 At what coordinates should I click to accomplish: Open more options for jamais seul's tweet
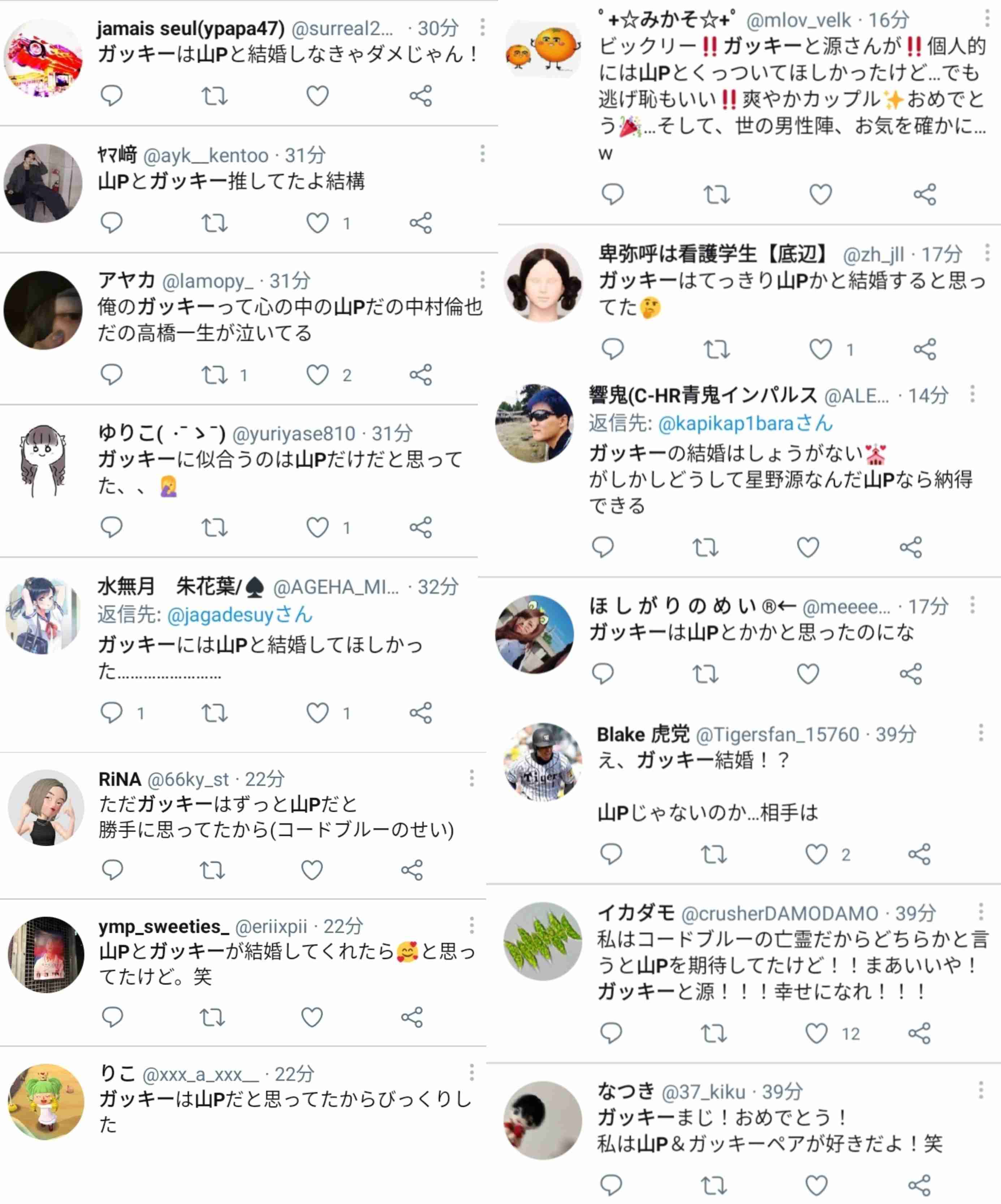[482, 27]
